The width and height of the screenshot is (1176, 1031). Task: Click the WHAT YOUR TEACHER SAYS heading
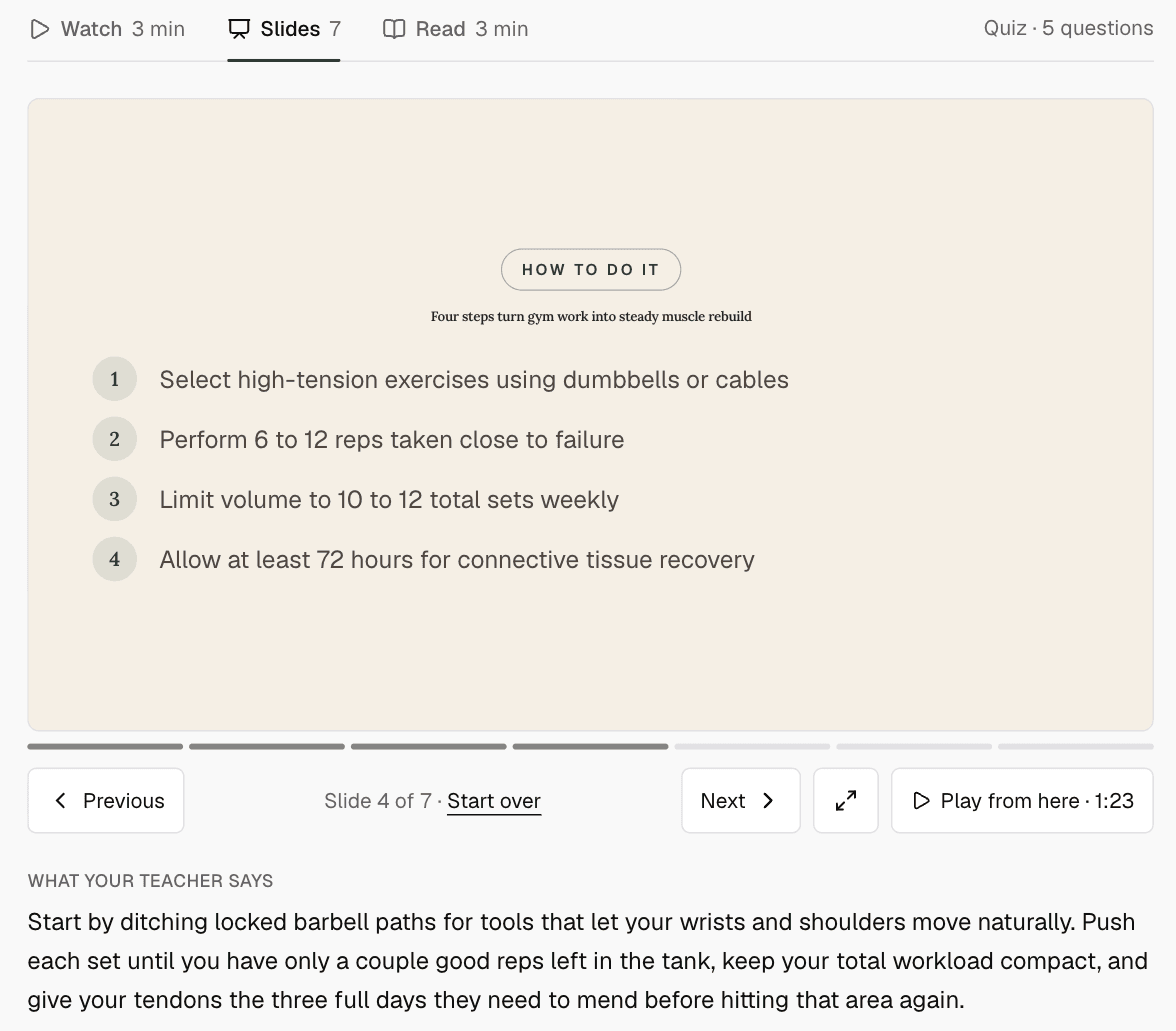point(151,881)
